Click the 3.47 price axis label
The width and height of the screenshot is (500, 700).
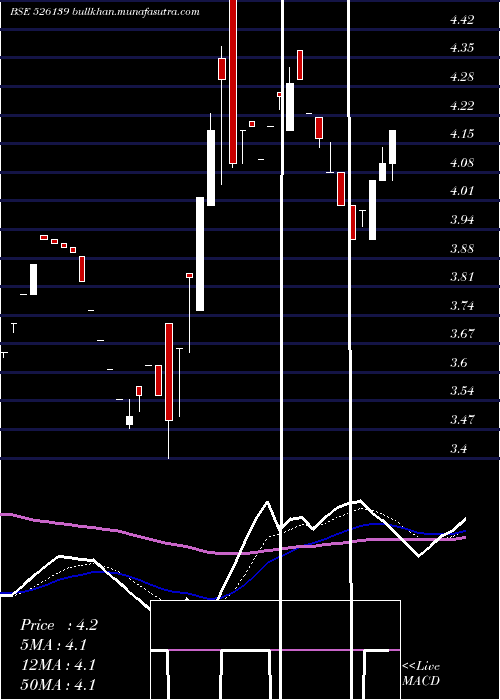click(462, 420)
